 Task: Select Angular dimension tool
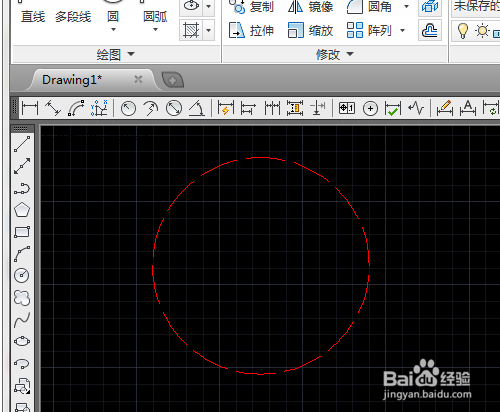coord(197,108)
